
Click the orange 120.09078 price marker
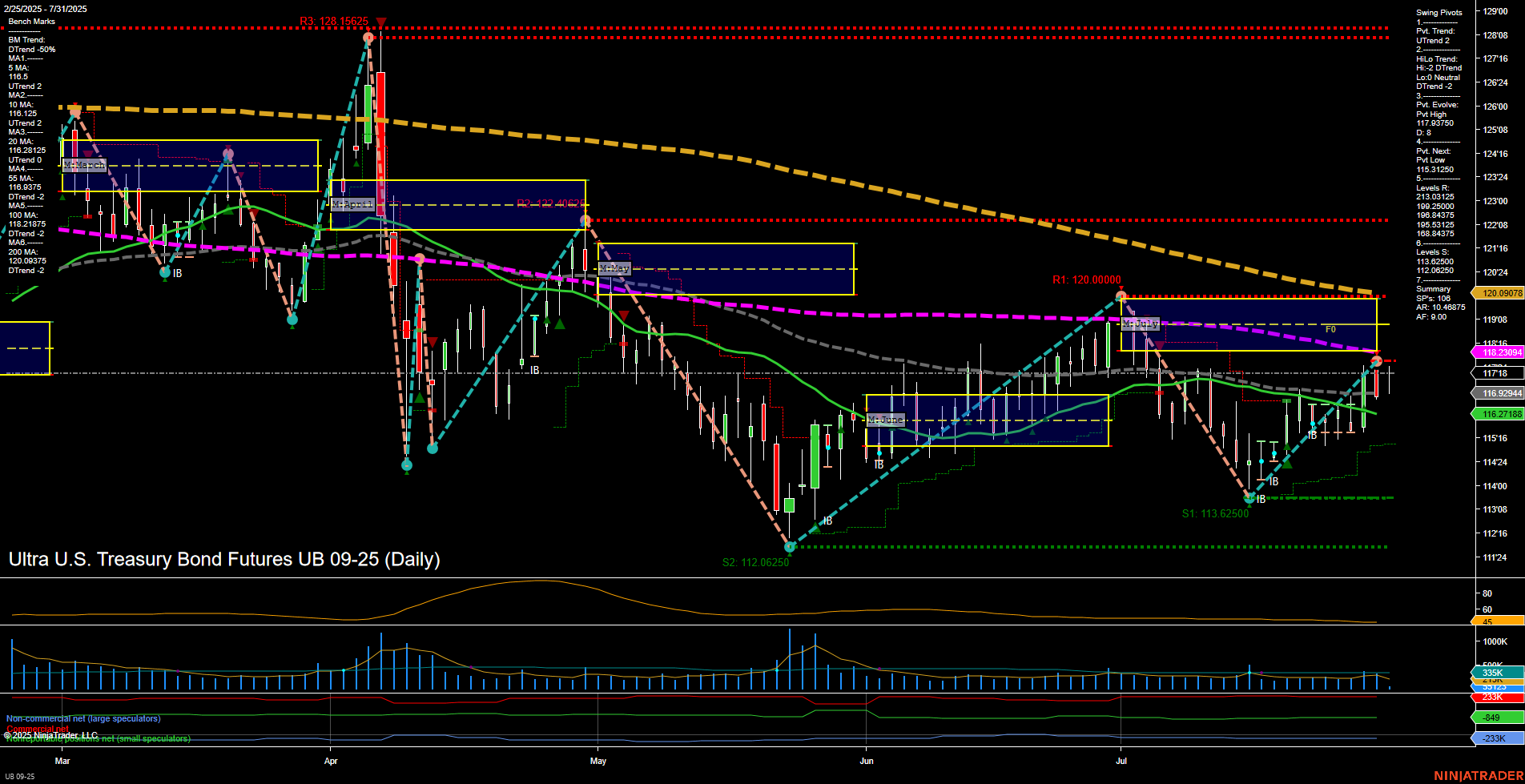(x=1499, y=293)
